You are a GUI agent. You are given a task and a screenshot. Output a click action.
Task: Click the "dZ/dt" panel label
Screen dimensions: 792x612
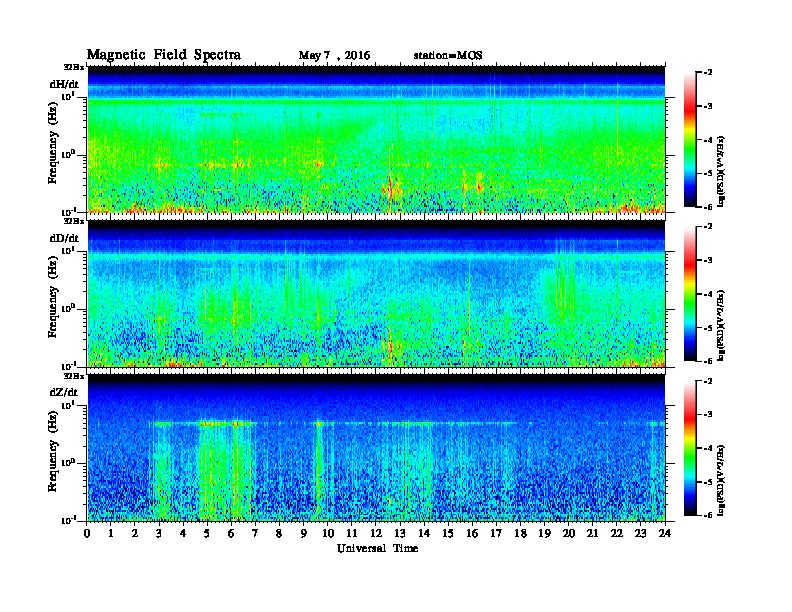tap(64, 392)
